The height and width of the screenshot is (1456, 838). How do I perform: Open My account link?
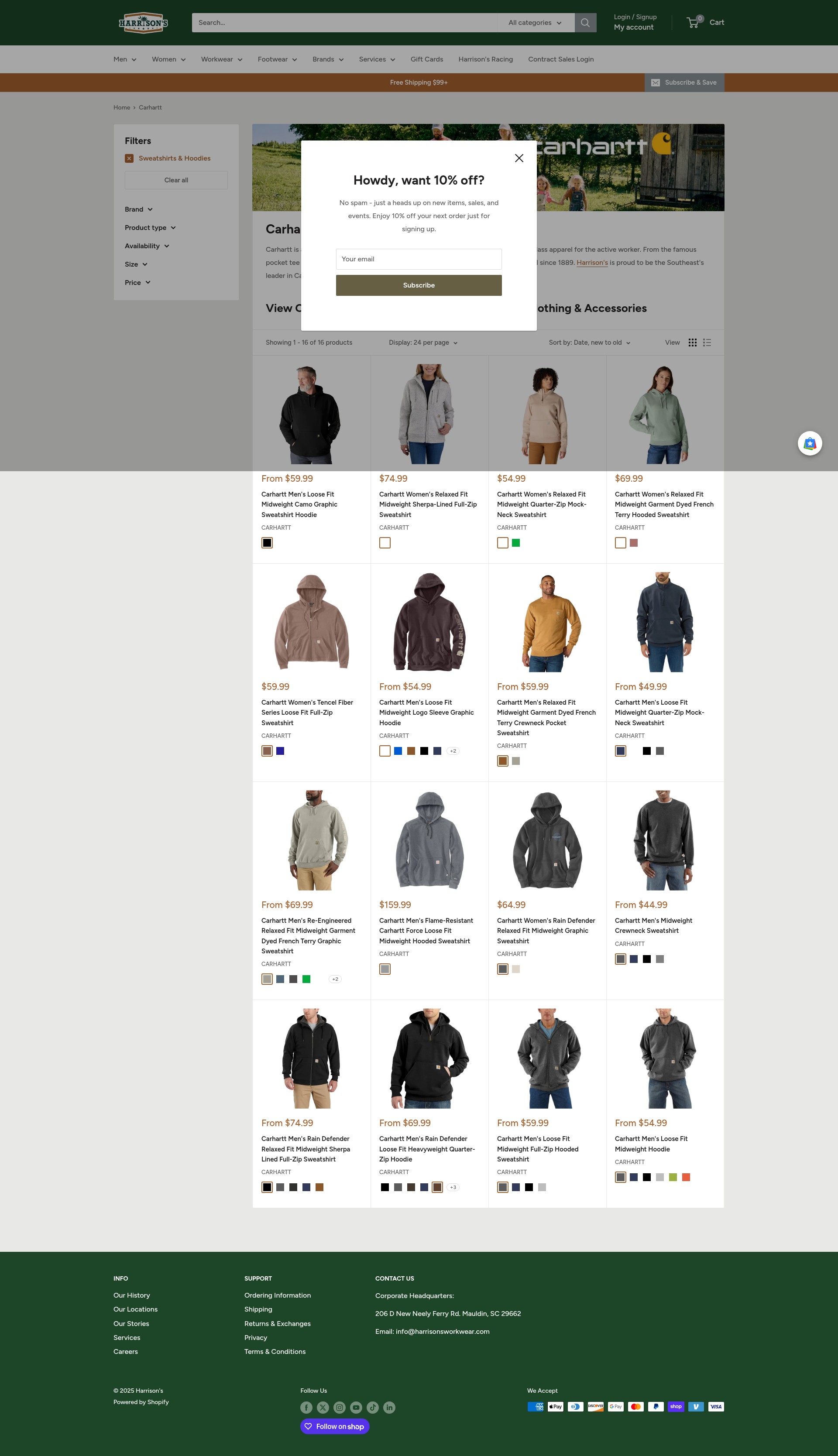pyautogui.click(x=633, y=27)
